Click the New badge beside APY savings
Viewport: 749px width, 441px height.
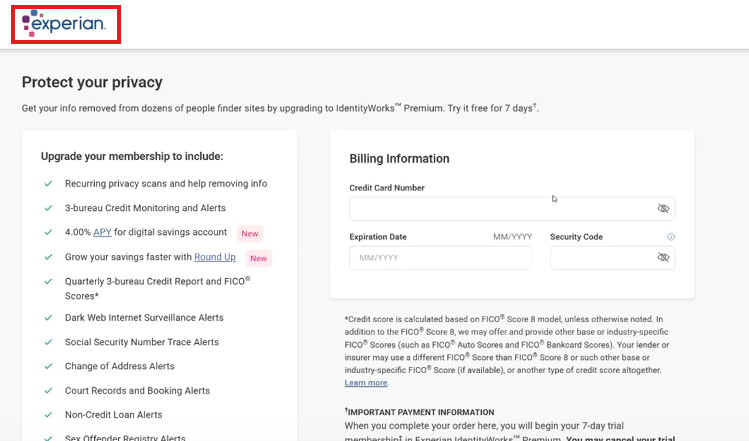[x=250, y=234]
